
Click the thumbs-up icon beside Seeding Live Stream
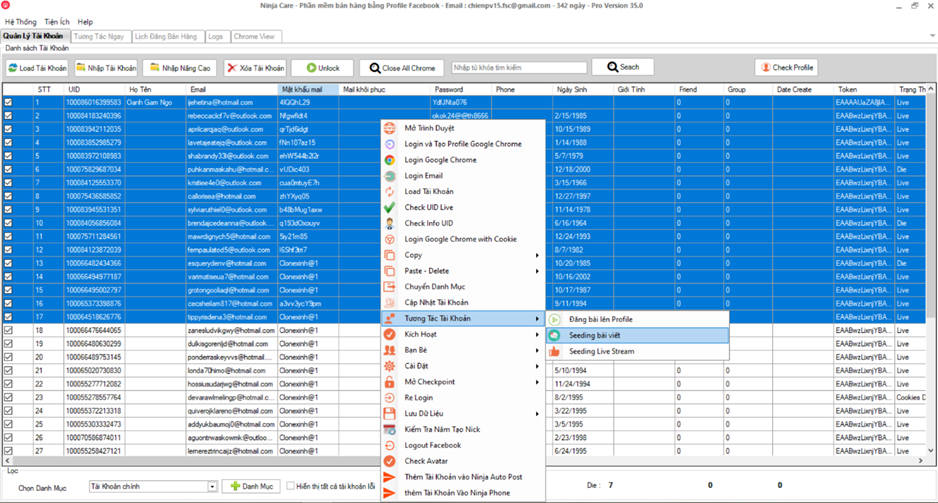pyautogui.click(x=555, y=352)
